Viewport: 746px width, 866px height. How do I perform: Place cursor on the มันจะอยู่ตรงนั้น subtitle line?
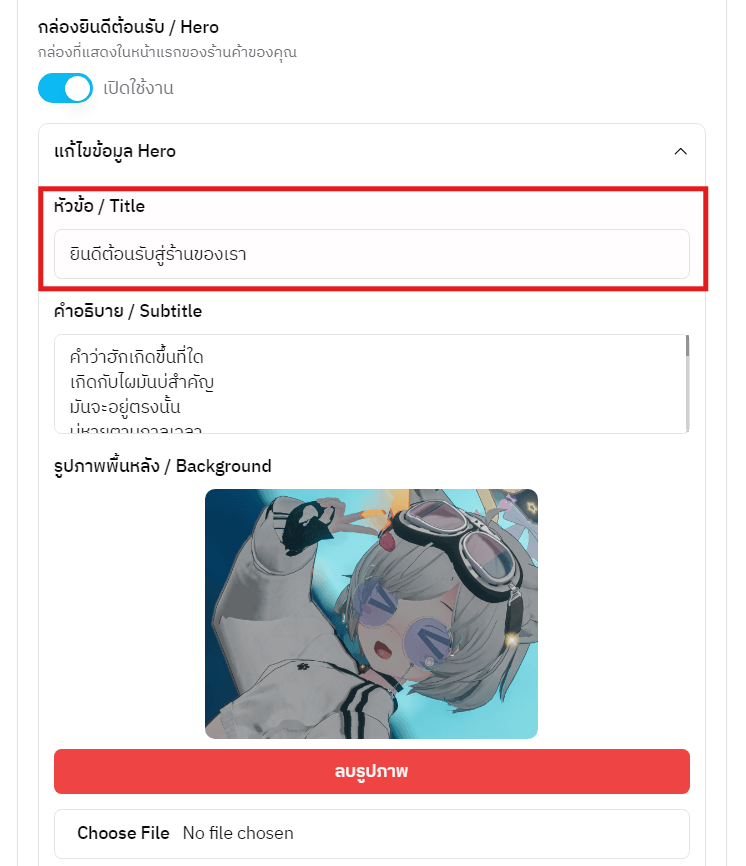pyautogui.click(x=125, y=407)
